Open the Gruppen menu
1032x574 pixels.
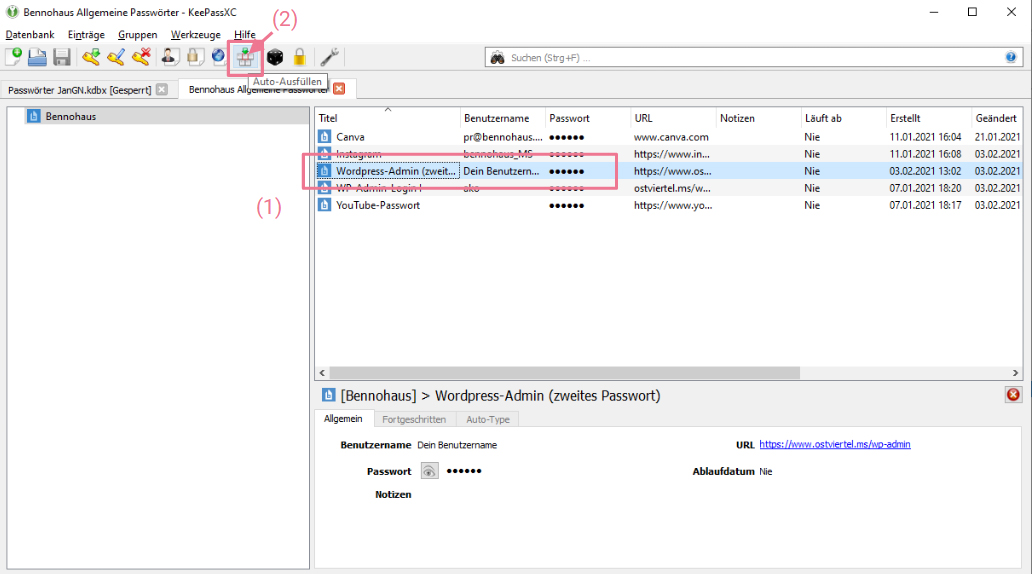click(138, 35)
